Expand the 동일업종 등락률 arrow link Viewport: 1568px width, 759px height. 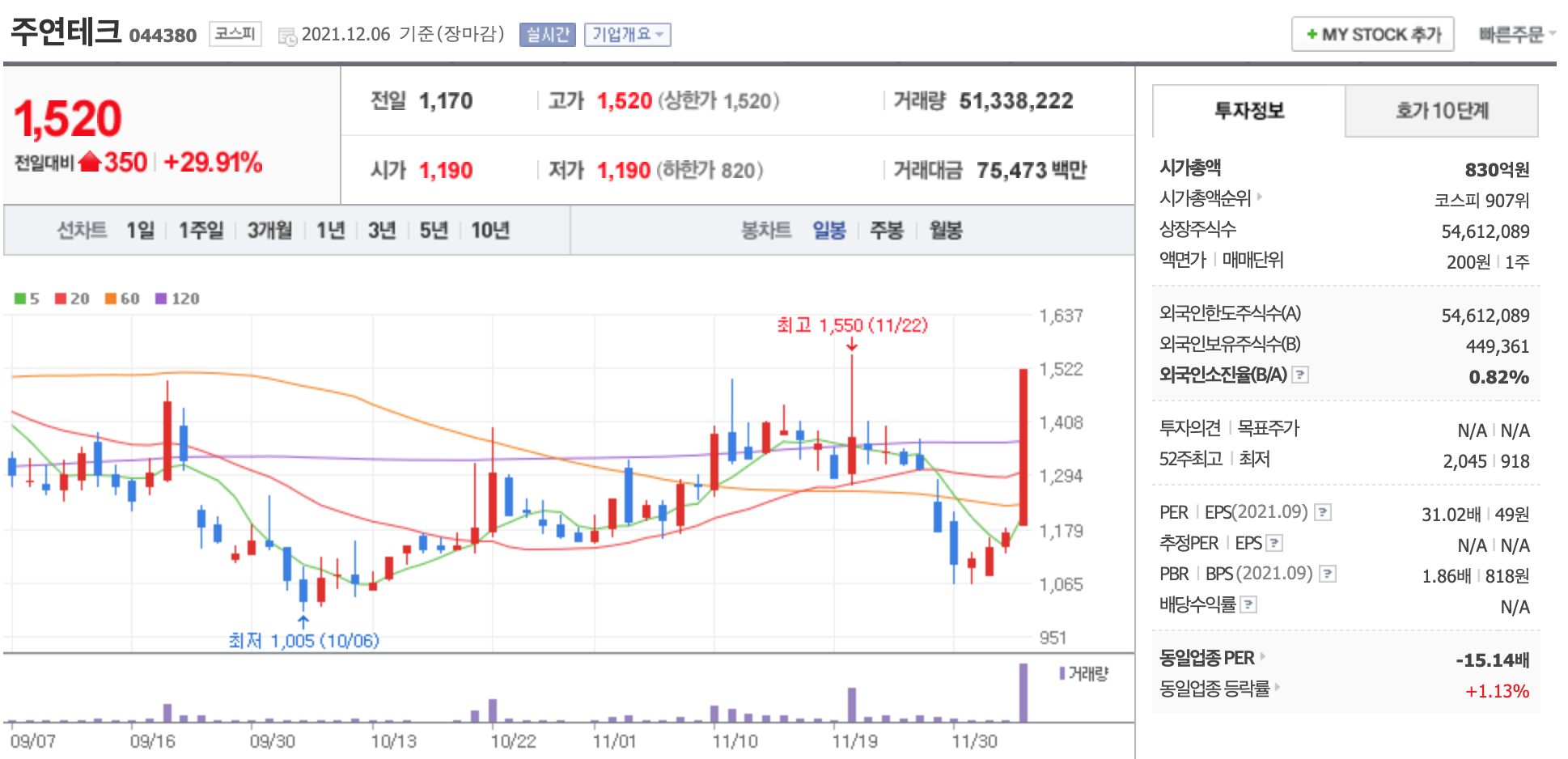tap(1277, 687)
